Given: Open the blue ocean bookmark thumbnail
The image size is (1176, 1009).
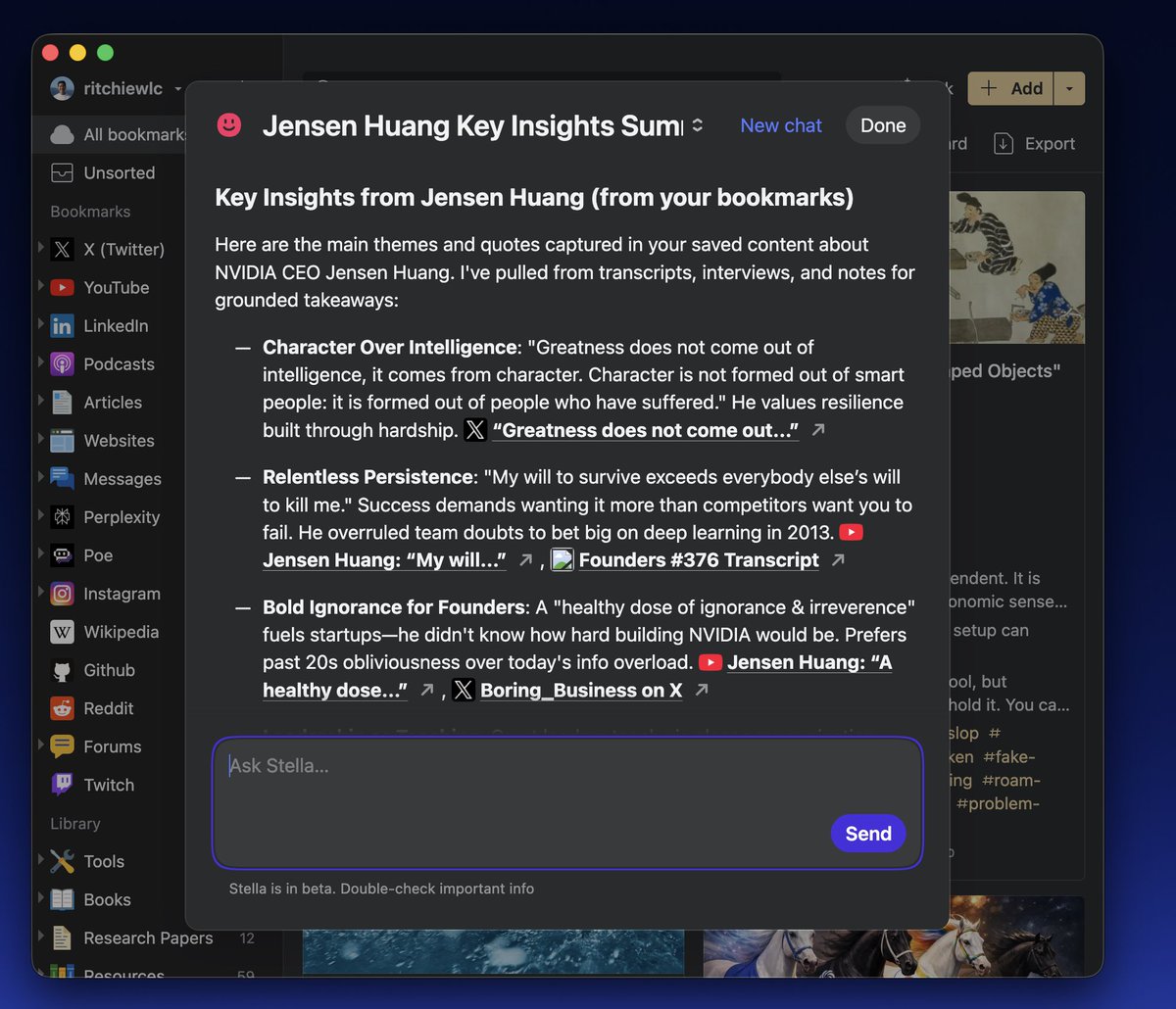Looking at the screenshot, I should [493, 952].
